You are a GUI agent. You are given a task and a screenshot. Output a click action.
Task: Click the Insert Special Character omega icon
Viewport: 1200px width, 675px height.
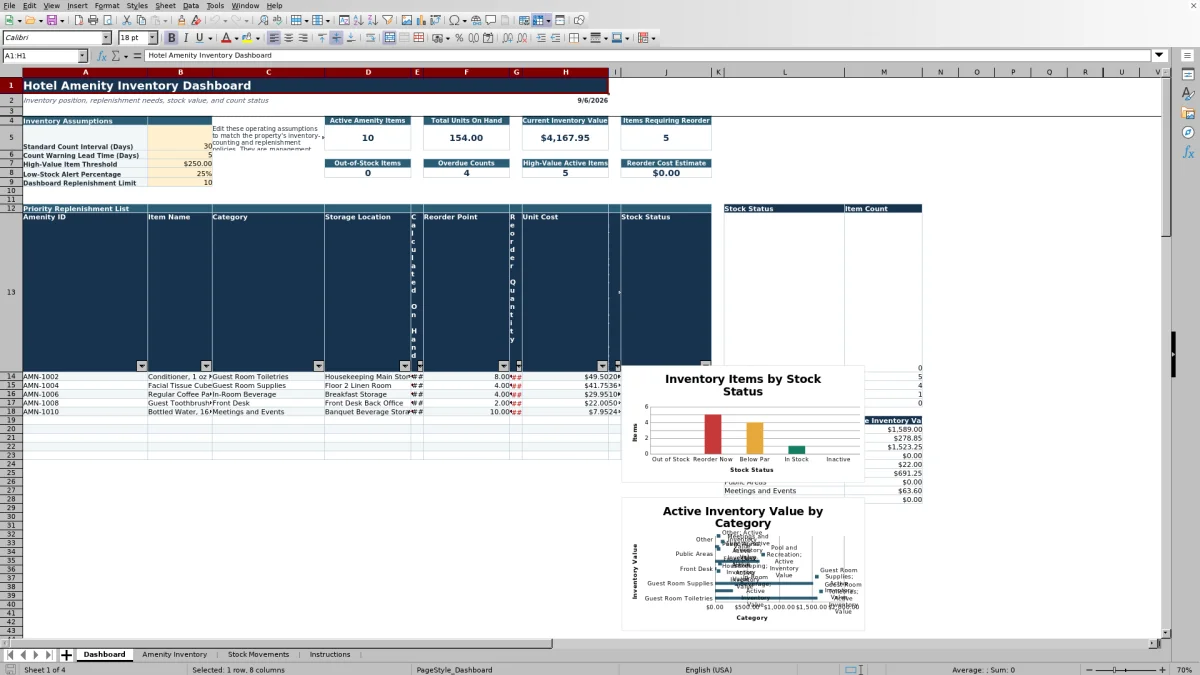455,20
